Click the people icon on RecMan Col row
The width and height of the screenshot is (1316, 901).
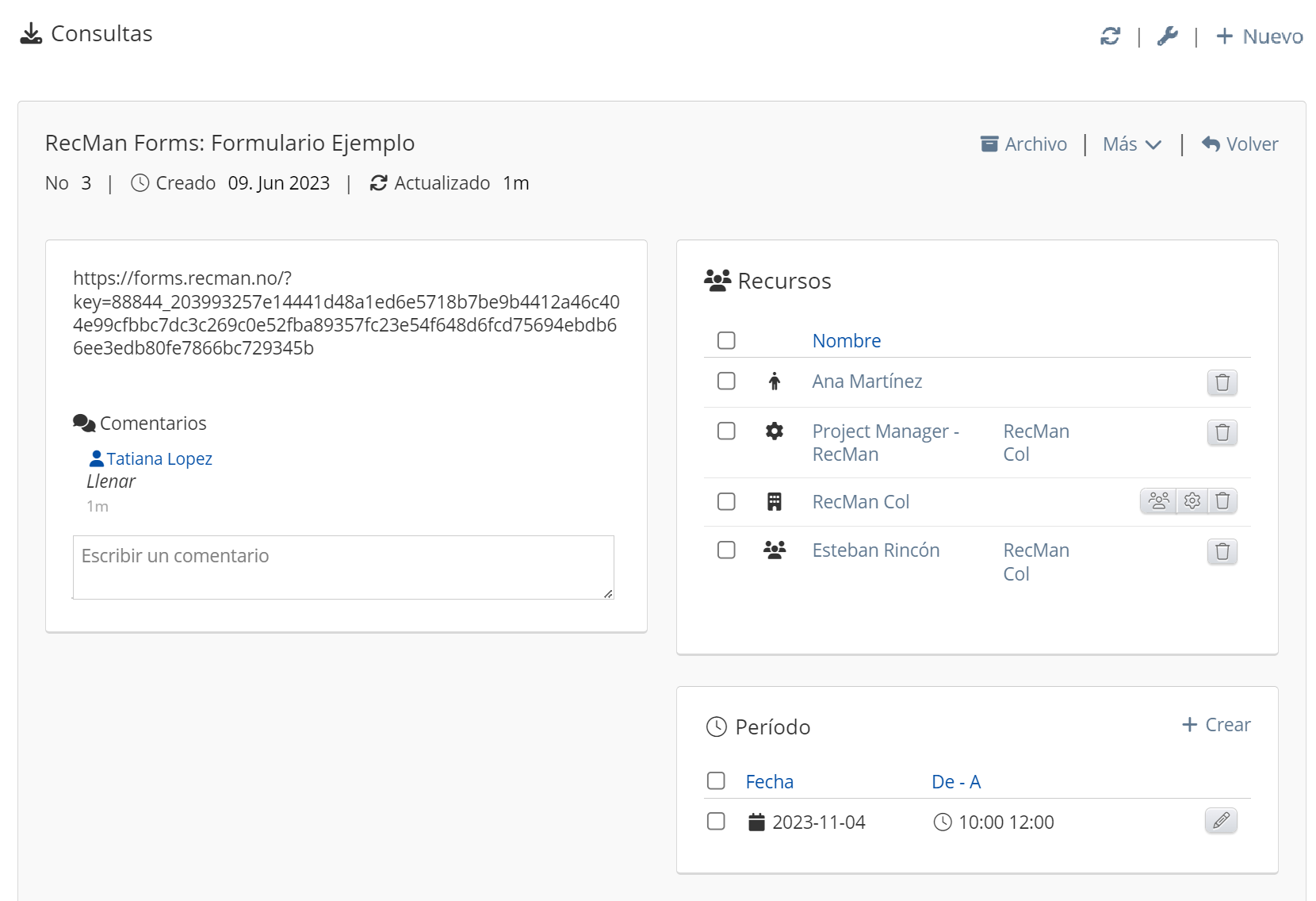point(1158,501)
